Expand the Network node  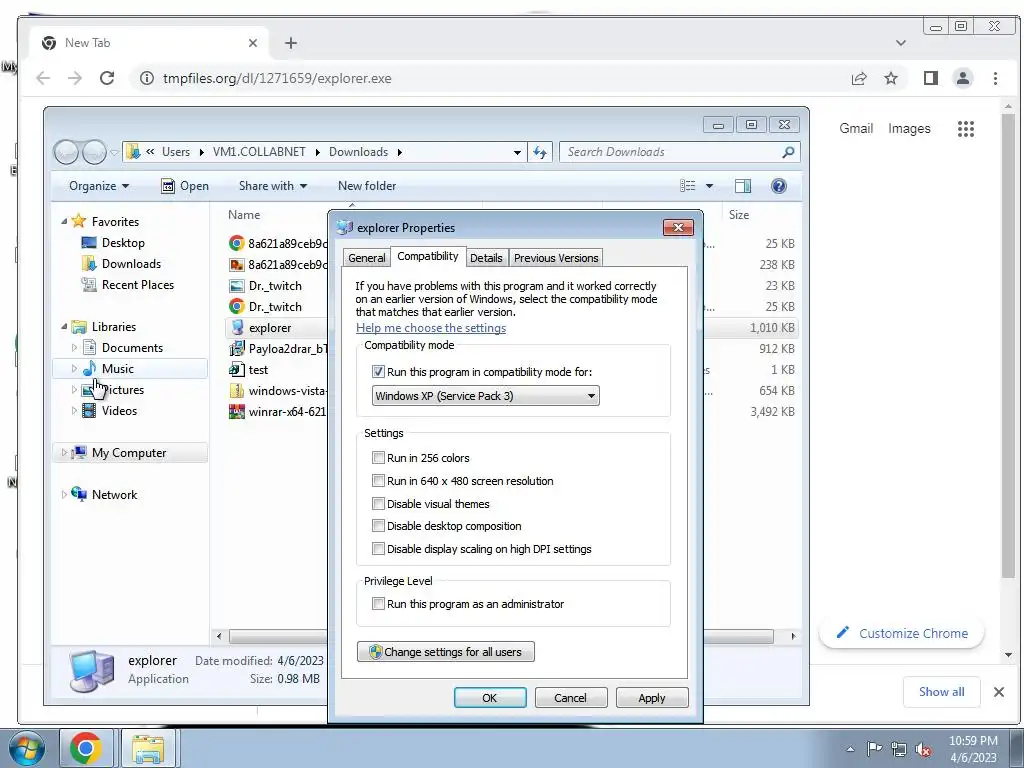[64, 494]
